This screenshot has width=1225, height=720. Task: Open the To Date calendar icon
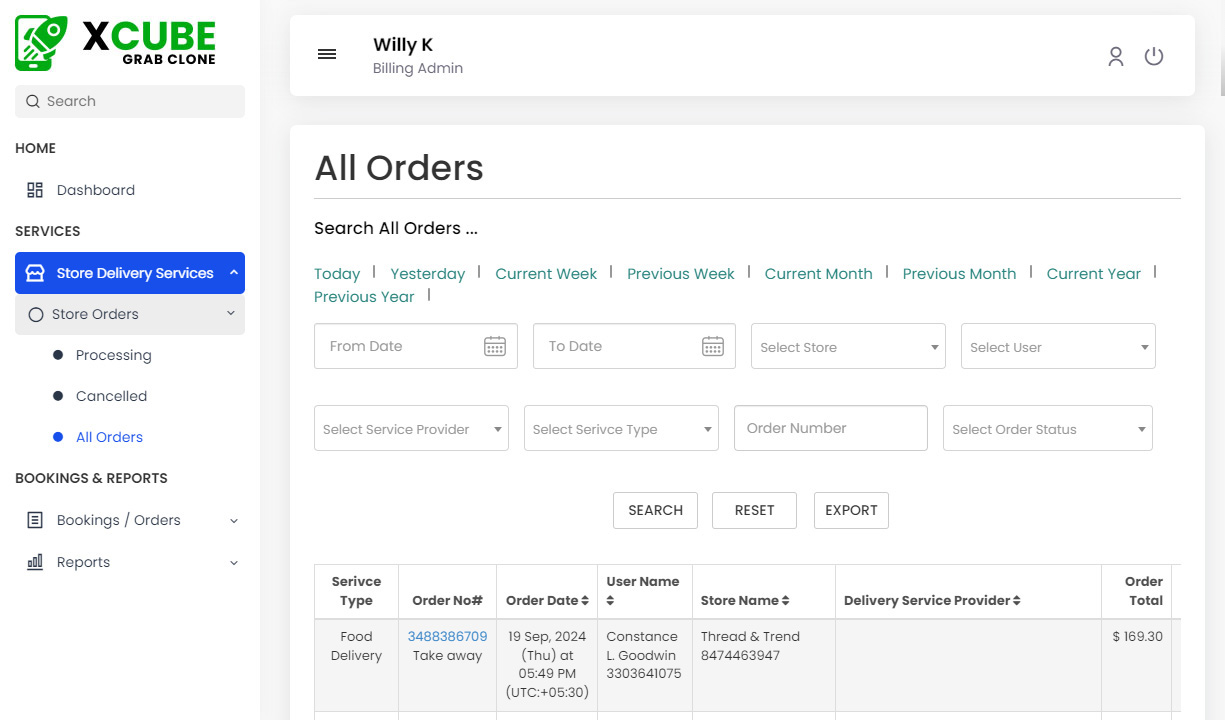712,347
